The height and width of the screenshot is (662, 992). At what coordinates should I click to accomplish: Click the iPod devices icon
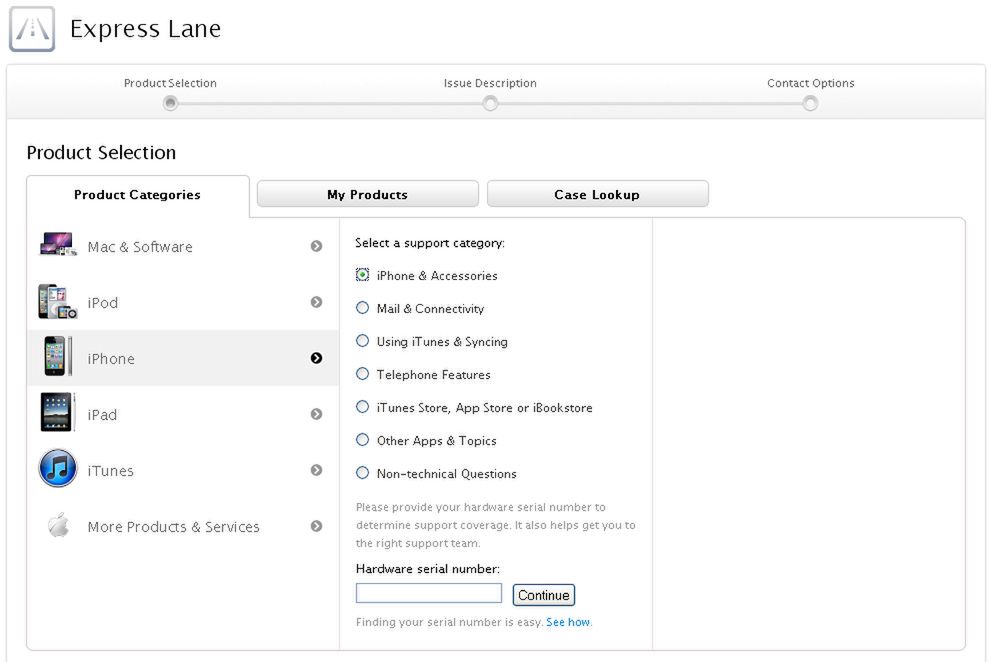tap(56, 301)
